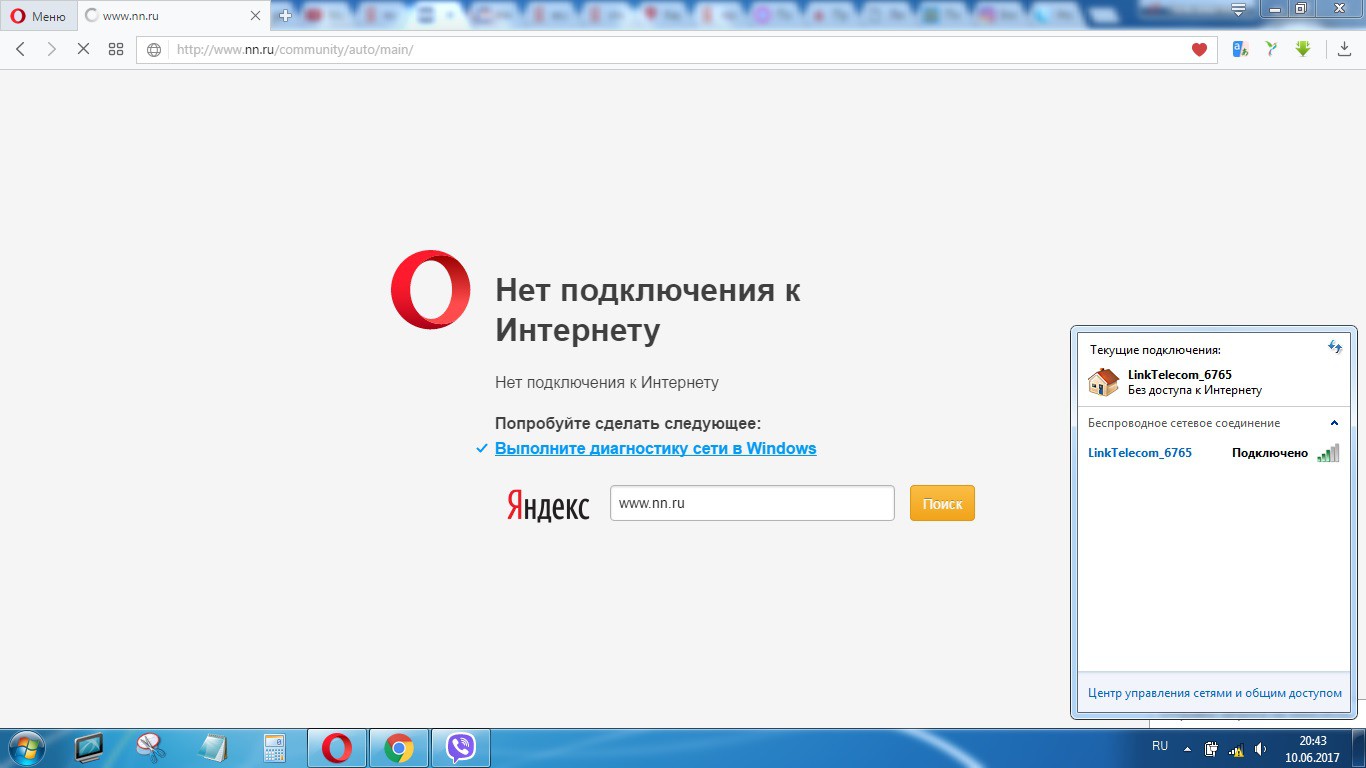
Task: Open the Calculator on taskbar
Action: point(274,748)
